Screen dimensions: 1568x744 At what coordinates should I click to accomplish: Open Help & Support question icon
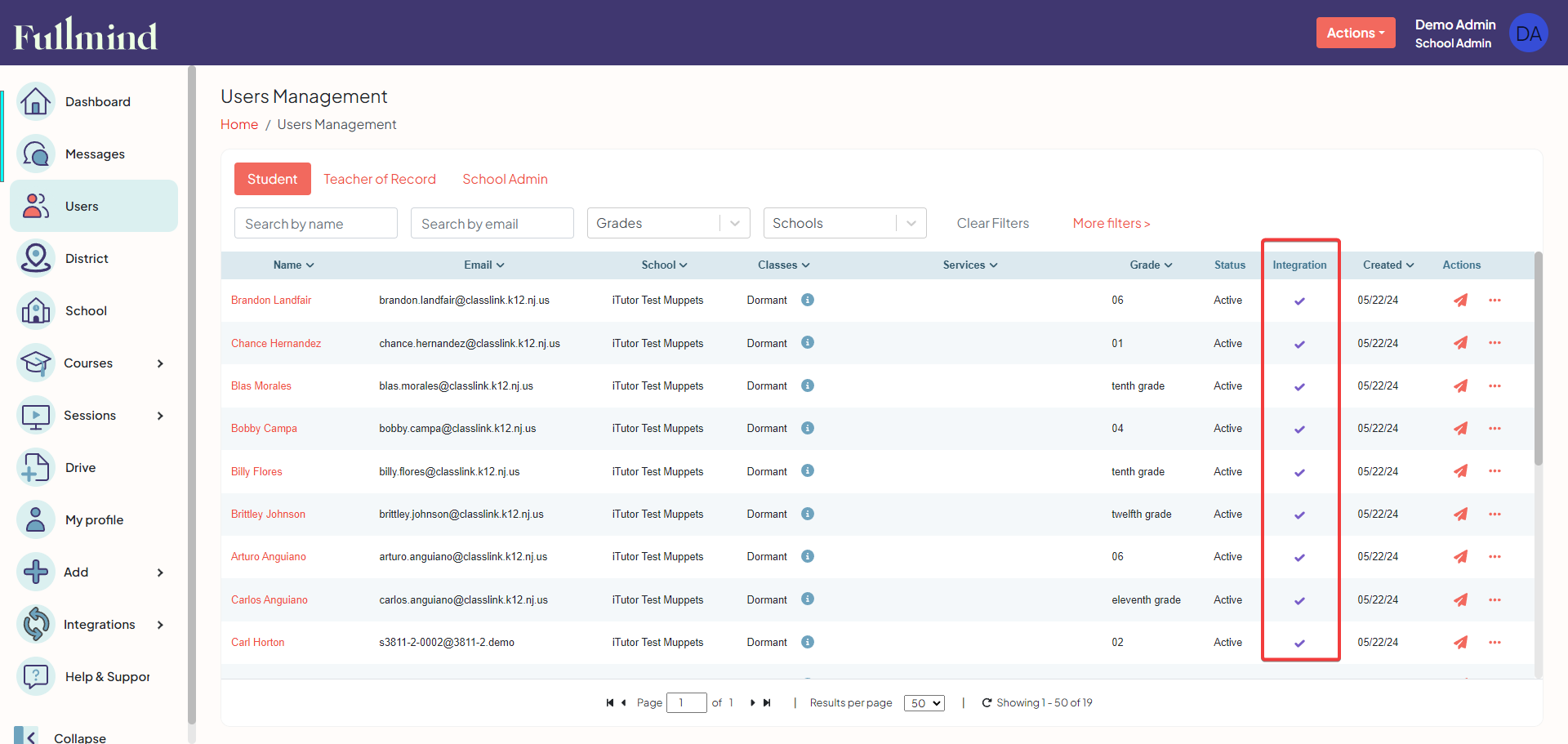(x=36, y=676)
